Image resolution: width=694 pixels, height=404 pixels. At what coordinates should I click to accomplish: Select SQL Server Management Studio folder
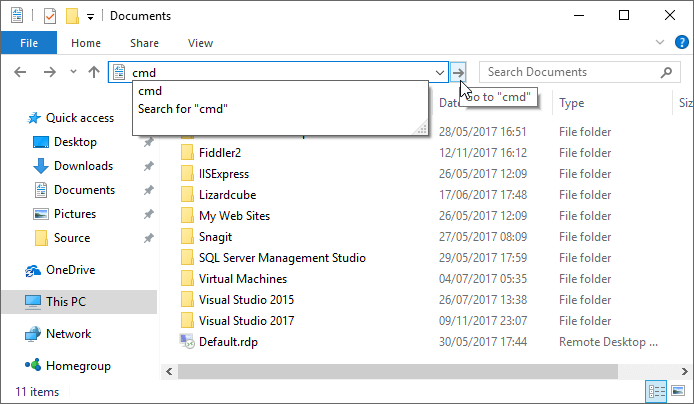pyautogui.click(x=282, y=258)
